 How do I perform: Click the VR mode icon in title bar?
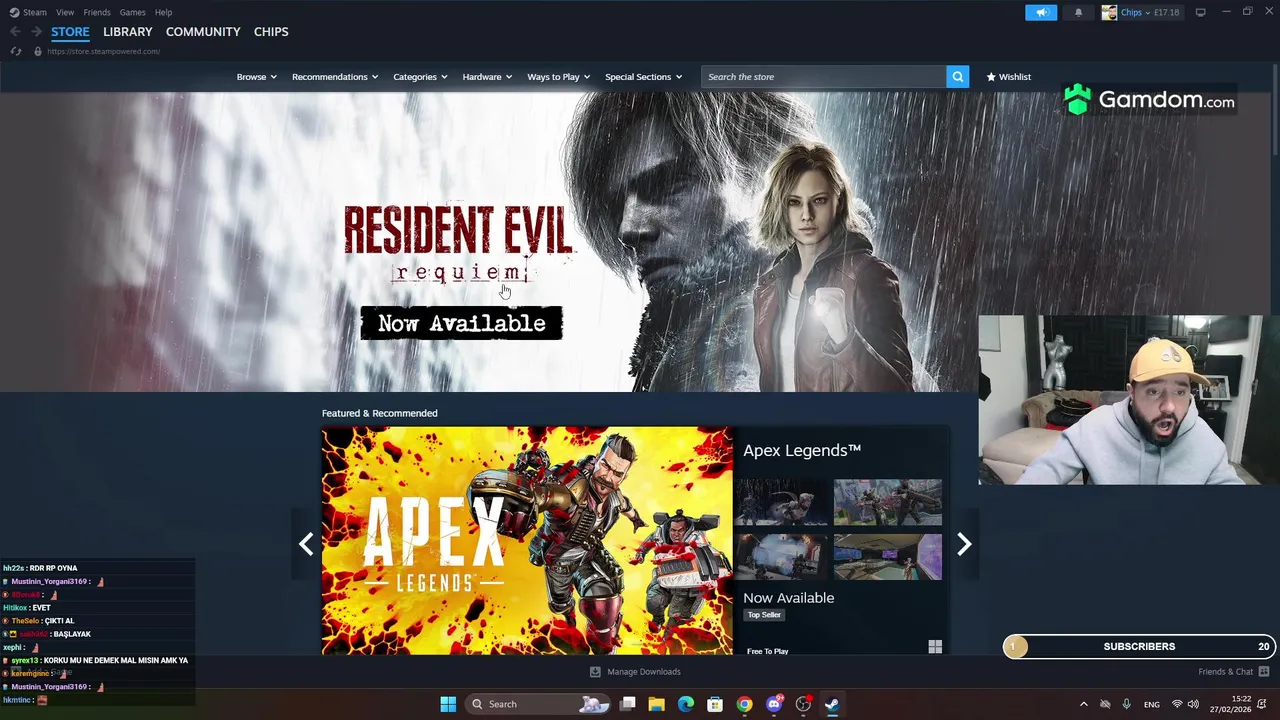coord(1200,12)
